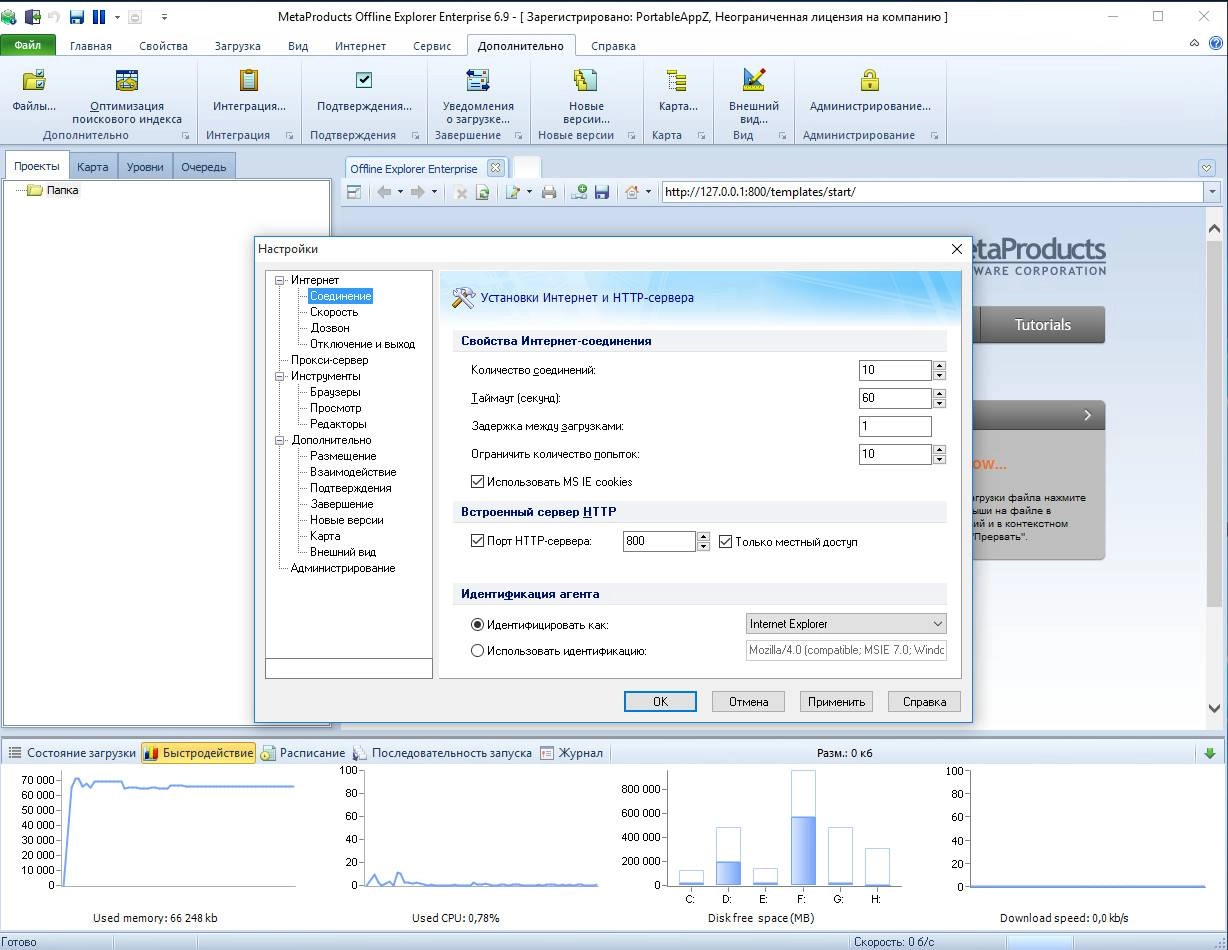Click the browser back arrow icon
1228x950 pixels.
pyautogui.click(x=384, y=192)
